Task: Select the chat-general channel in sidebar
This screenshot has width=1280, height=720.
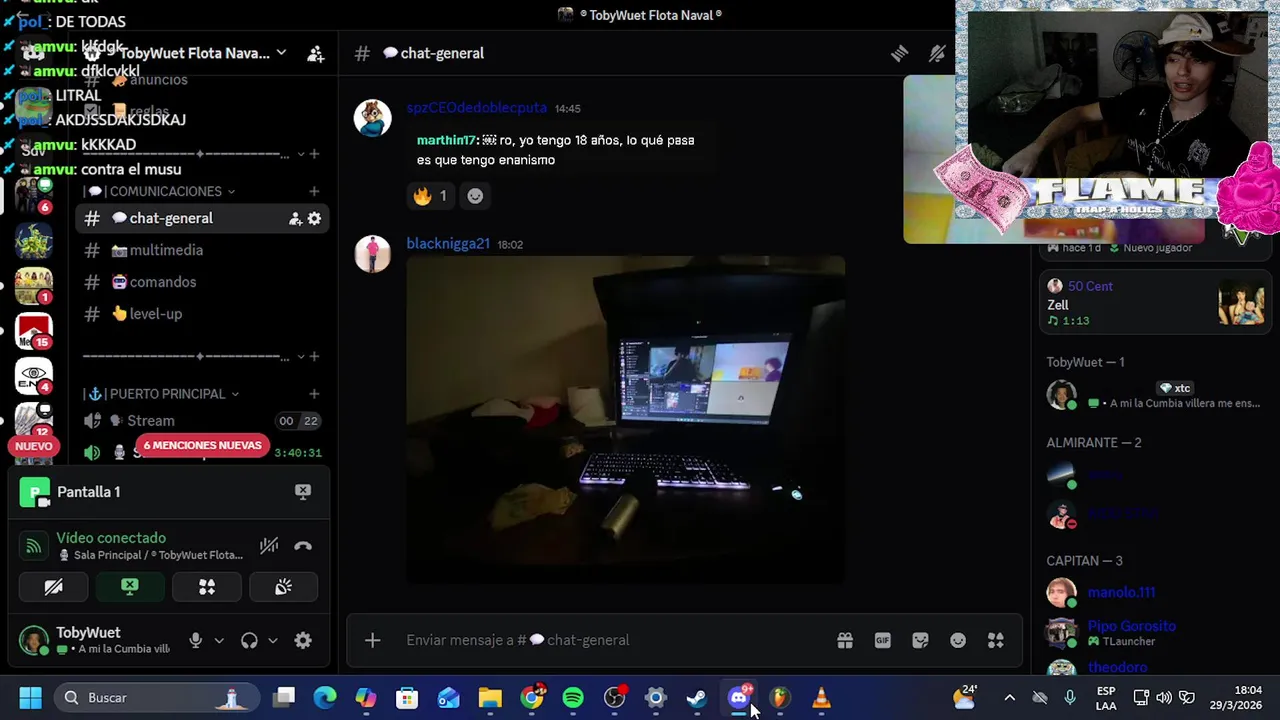Action: (x=203, y=218)
